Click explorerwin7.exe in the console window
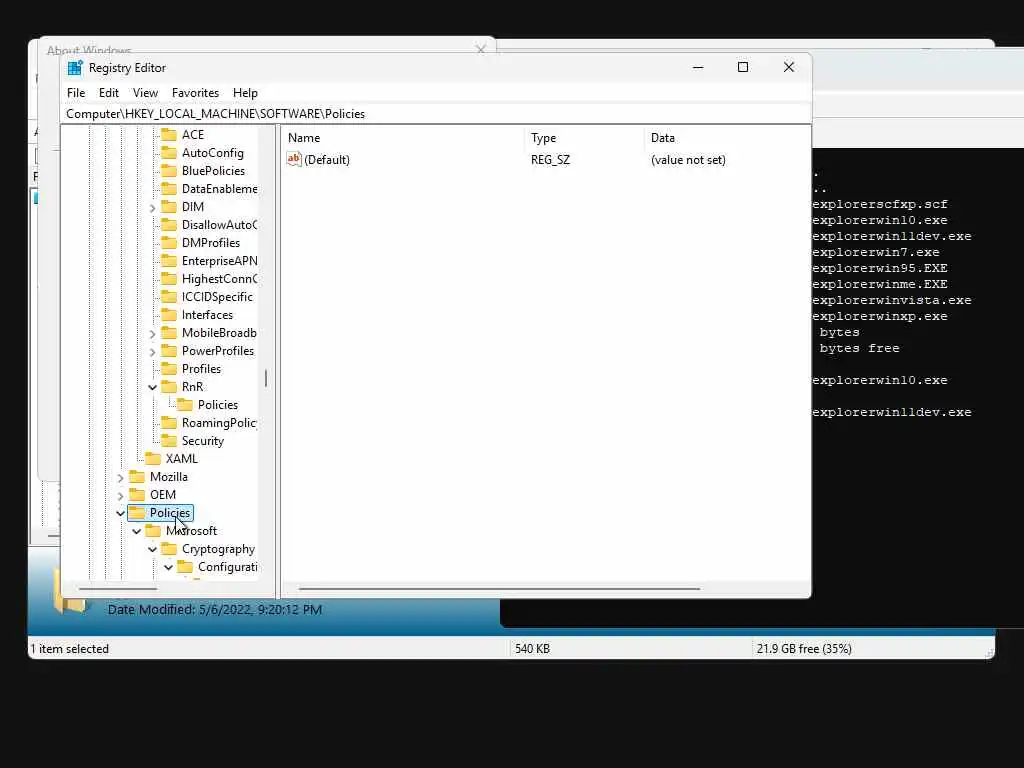1024x768 pixels. 876,252
